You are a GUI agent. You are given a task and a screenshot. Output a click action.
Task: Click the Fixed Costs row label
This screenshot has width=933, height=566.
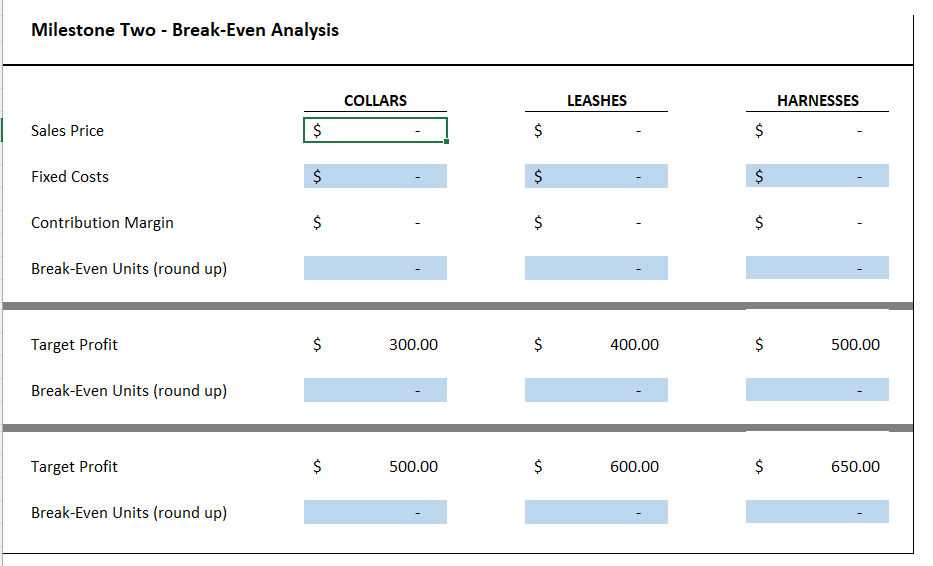tap(70, 177)
